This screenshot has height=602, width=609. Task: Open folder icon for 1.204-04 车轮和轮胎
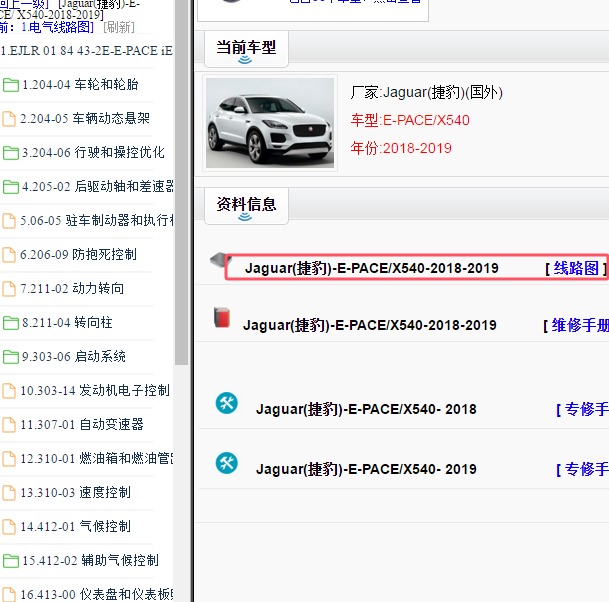coord(10,85)
